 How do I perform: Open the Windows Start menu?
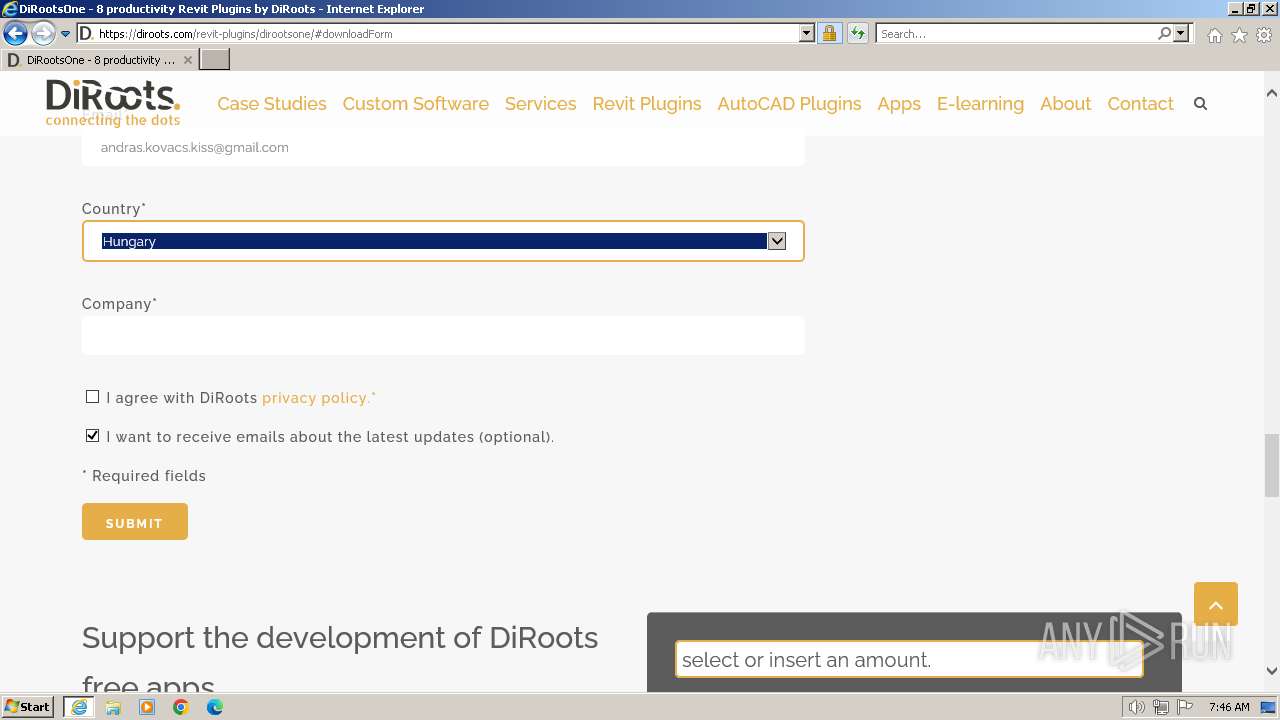tap(28, 707)
